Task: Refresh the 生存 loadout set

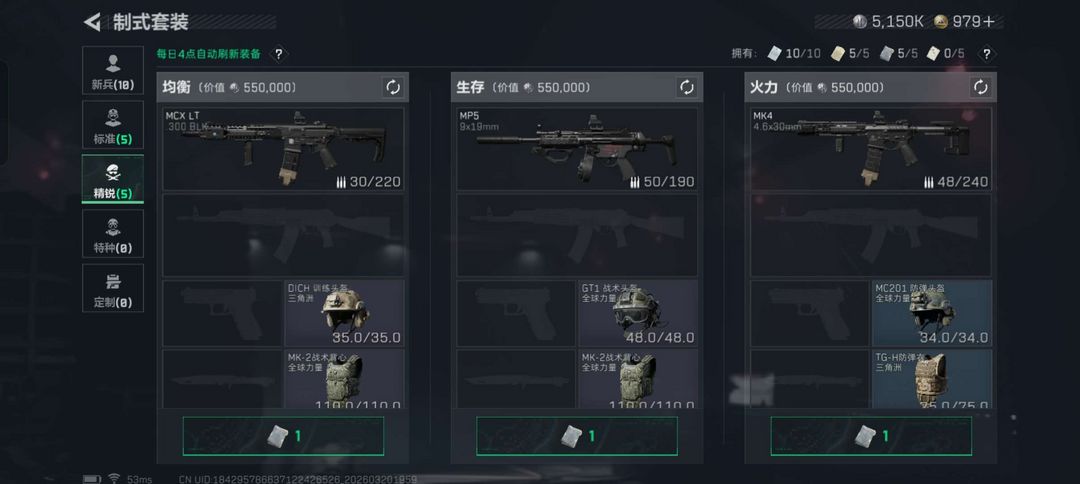Action: click(687, 87)
